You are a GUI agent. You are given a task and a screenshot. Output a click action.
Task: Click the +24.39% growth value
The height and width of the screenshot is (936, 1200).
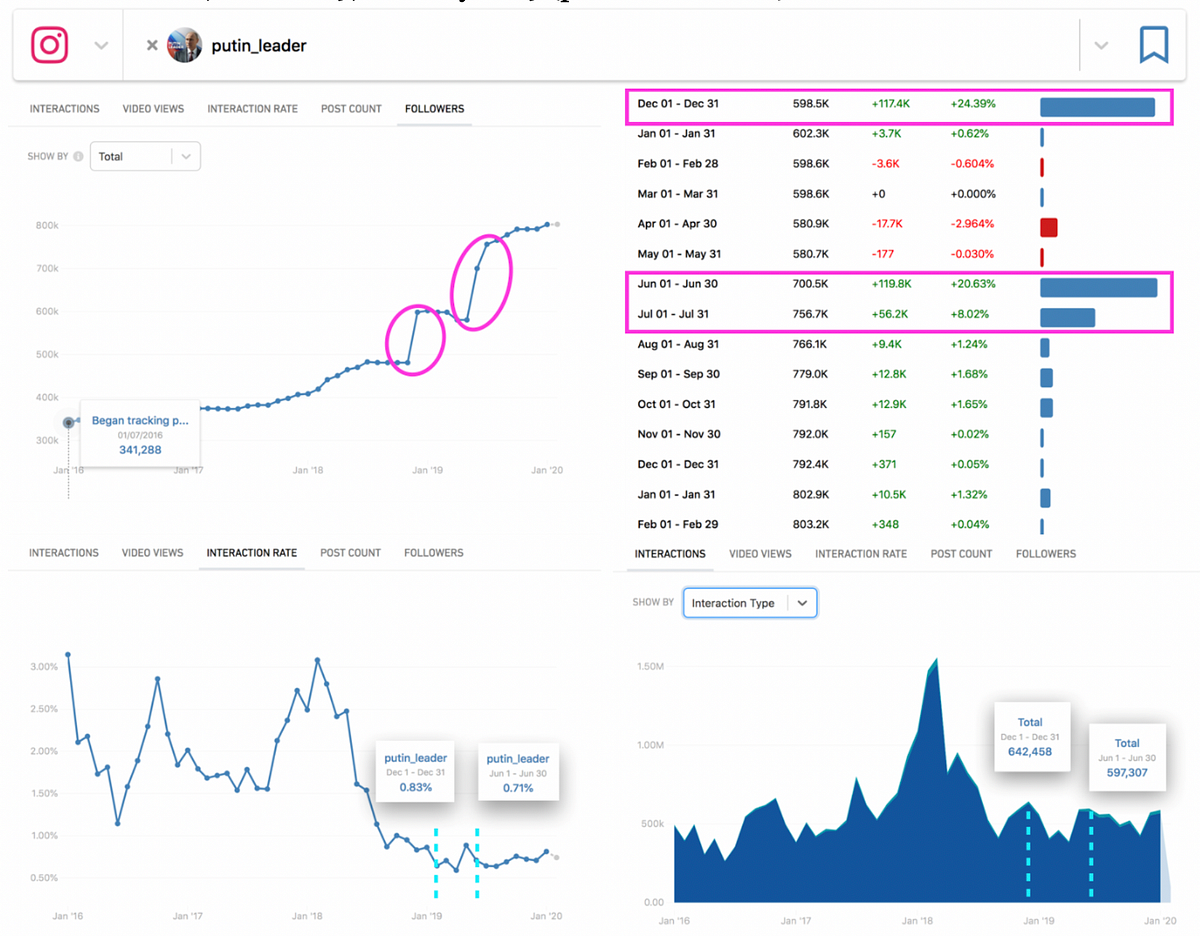click(x=973, y=104)
